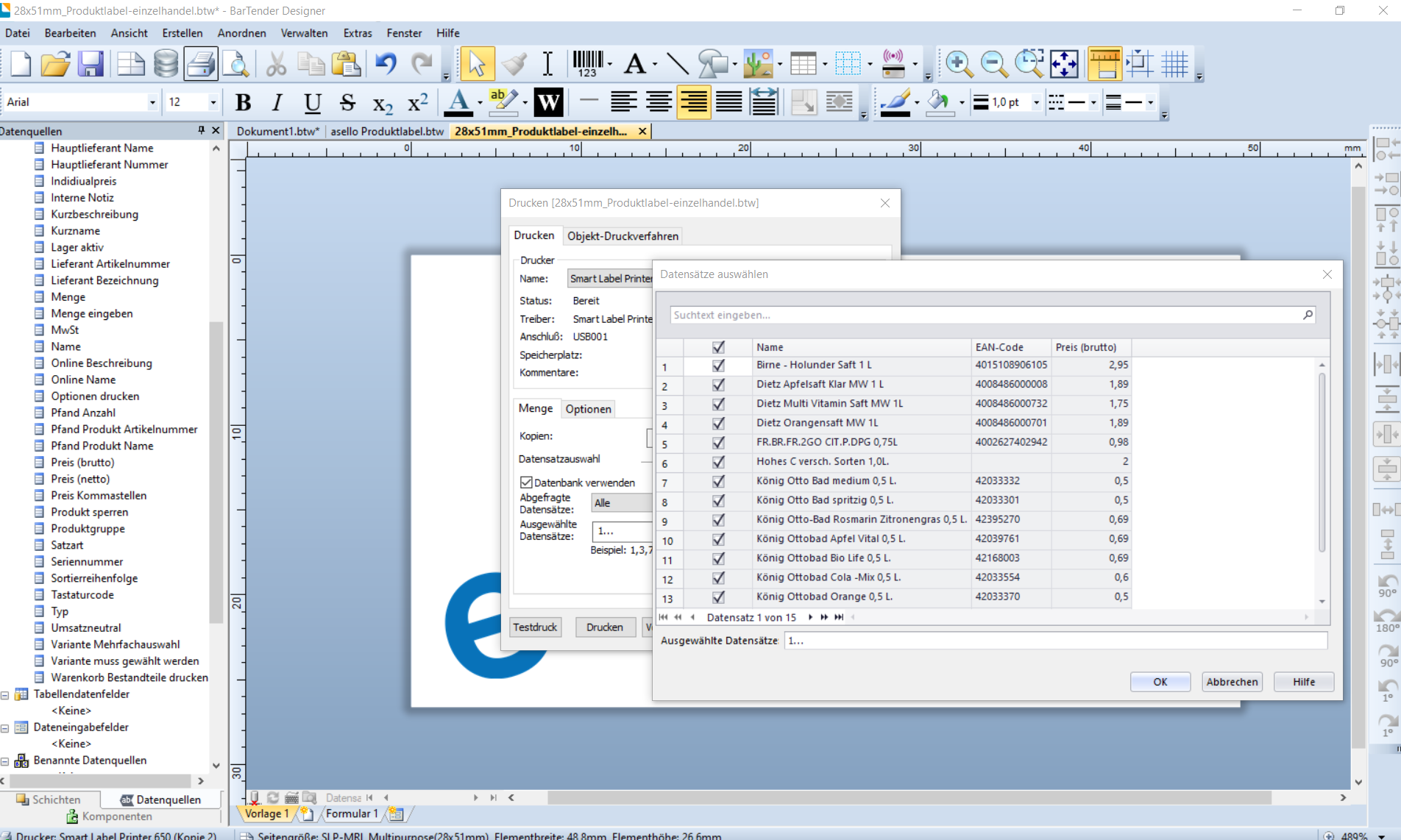Viewport: 1401px width, 840px height.
Task: Click the Abbrechen button
Action: (1232, 682)
